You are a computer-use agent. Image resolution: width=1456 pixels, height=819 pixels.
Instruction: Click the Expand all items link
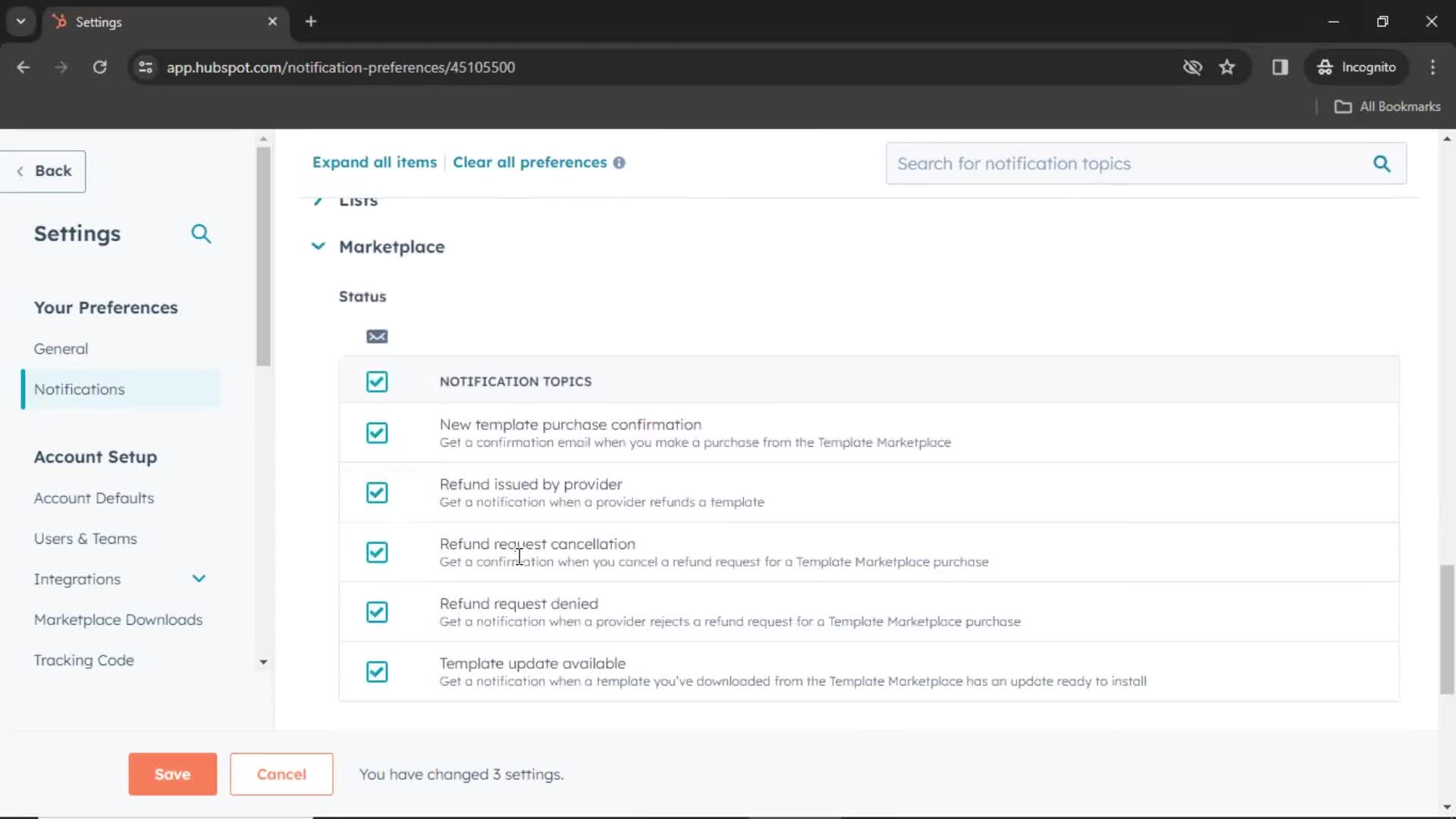[375, 162]
